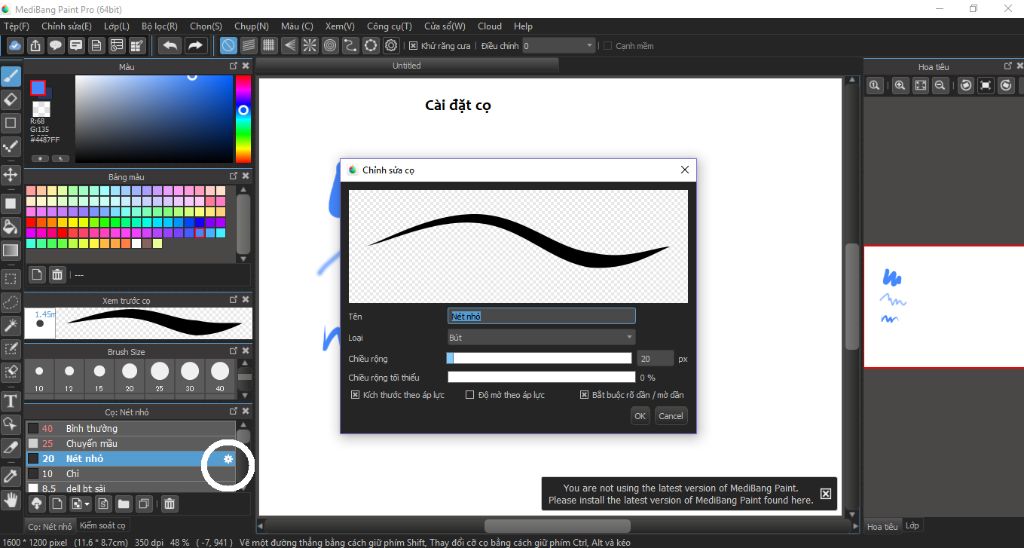This screenshot has width=1024, height=548.
Task: Select the Bình thường brush
Action: [131, 428]
